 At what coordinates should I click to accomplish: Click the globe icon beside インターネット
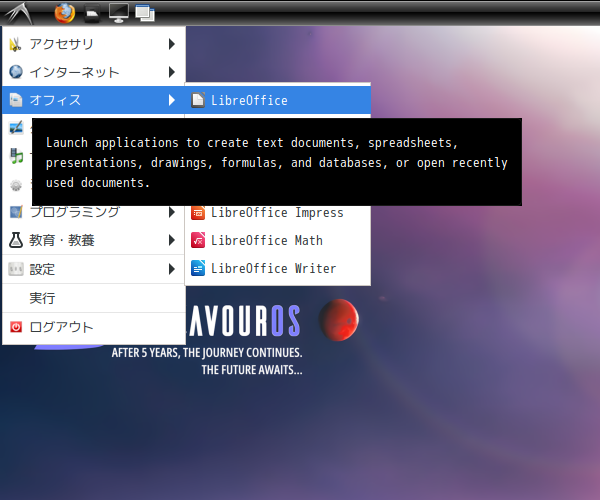(16, 72)
